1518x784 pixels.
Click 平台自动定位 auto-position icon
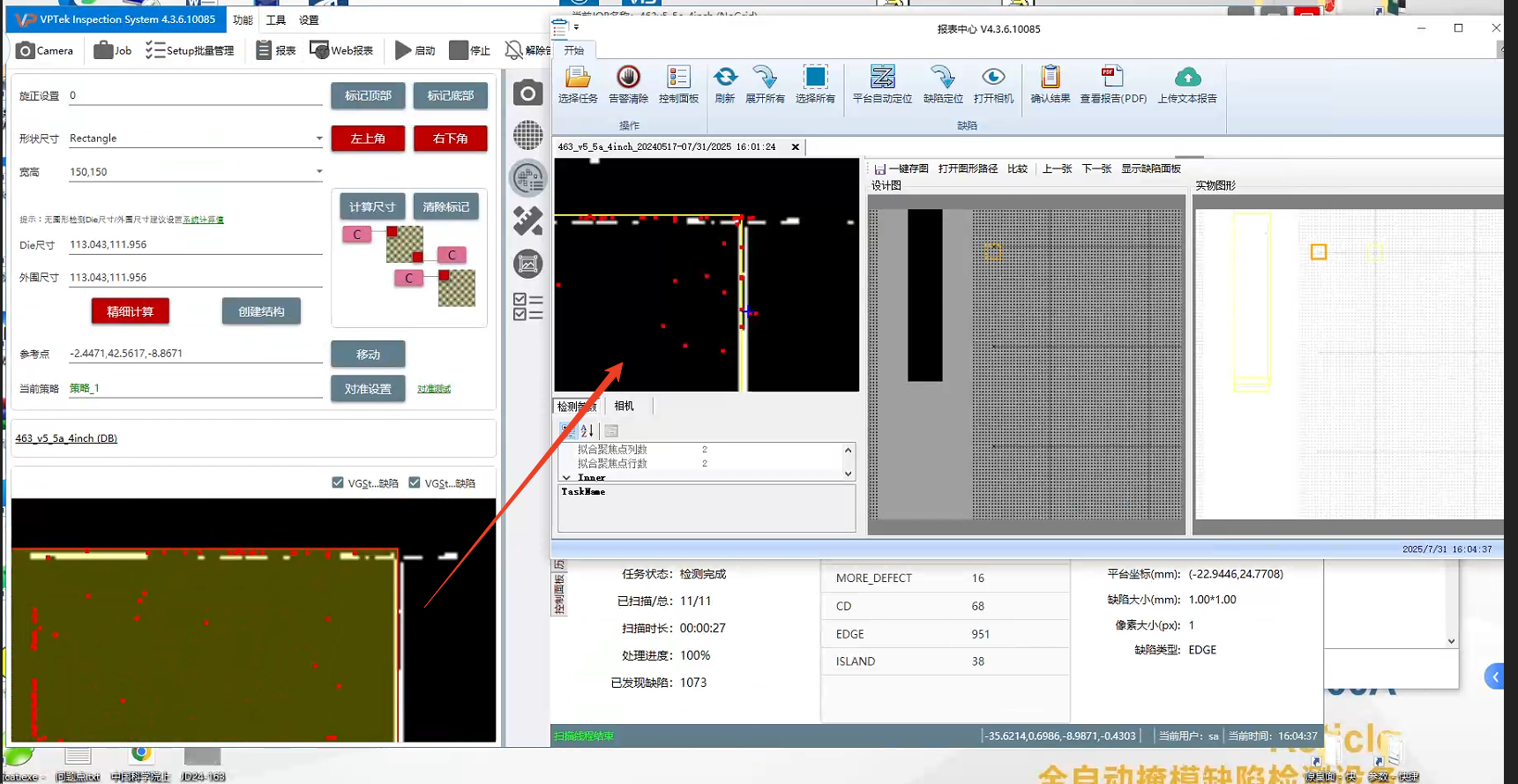[x=882, y=78]
